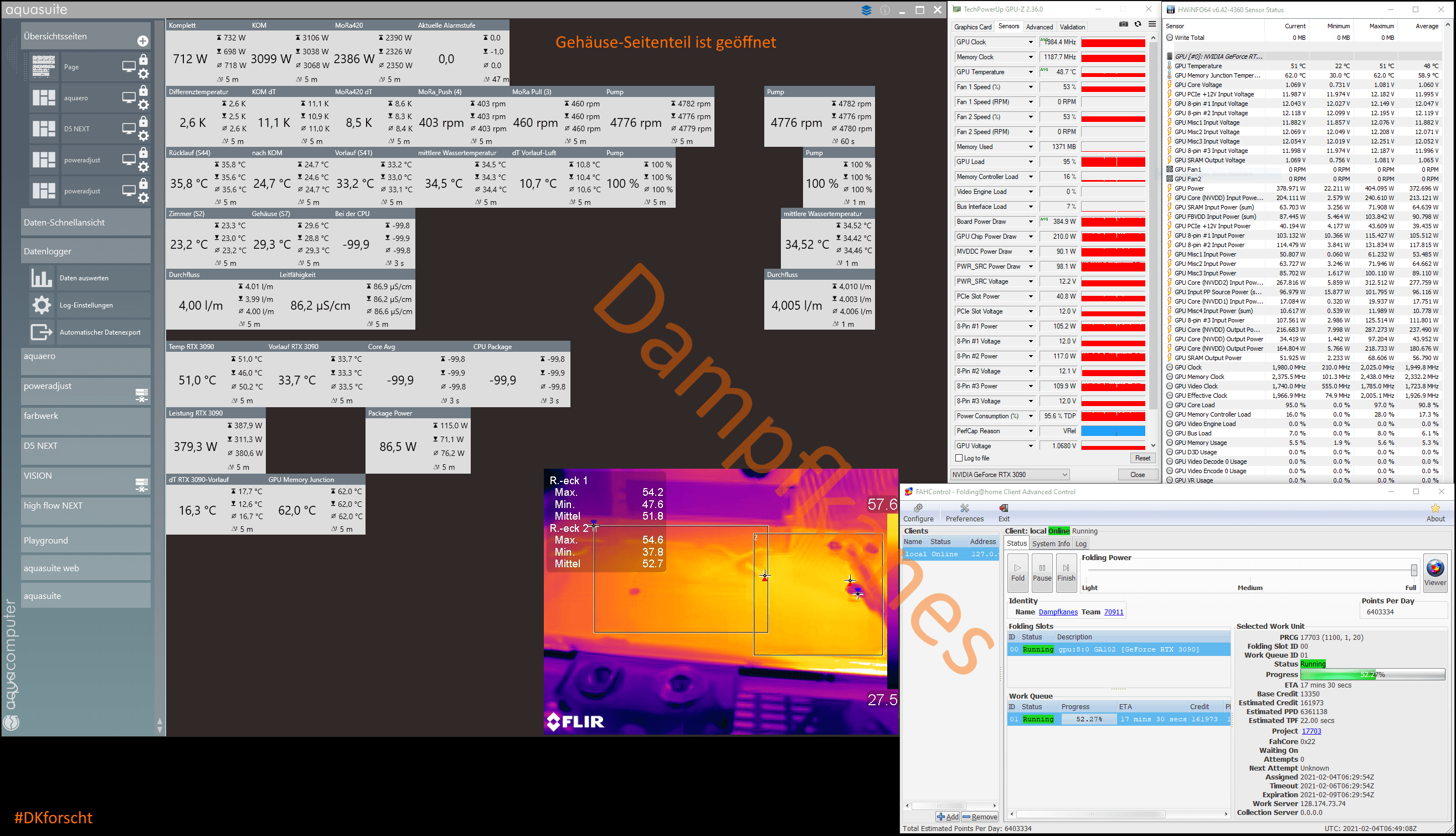Switch to the Graphics Card tab in GPU-Z
Screen dimensions: 1456x836
point(973,27)
